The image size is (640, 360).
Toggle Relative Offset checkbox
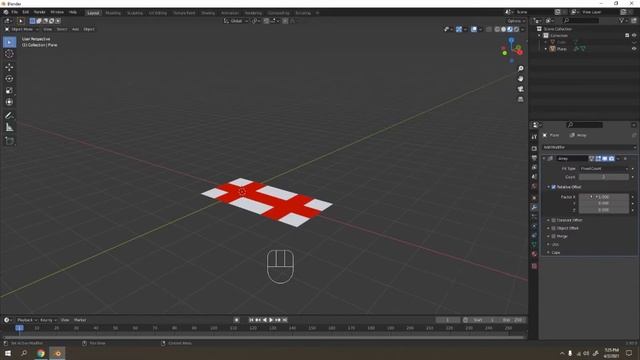[x=554, y=187]
